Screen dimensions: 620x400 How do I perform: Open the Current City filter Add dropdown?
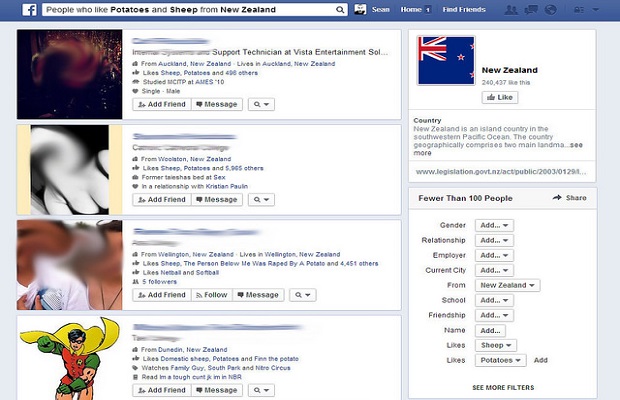(x=494, y=270)
